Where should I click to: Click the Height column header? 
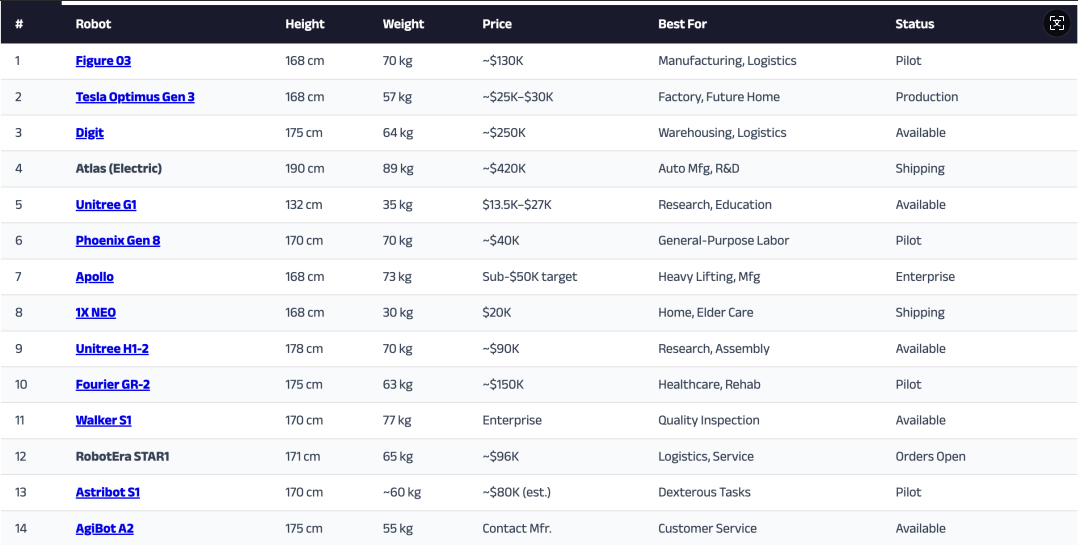coord(305,24)
